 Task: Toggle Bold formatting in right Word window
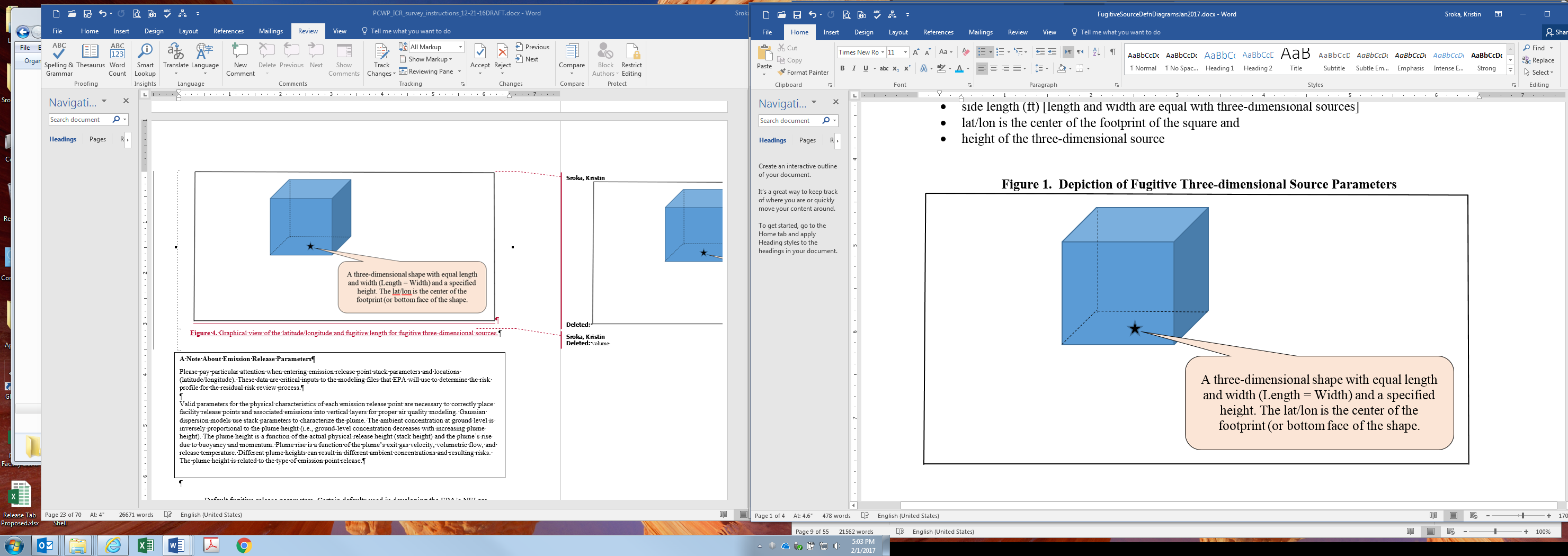point(842,69)
